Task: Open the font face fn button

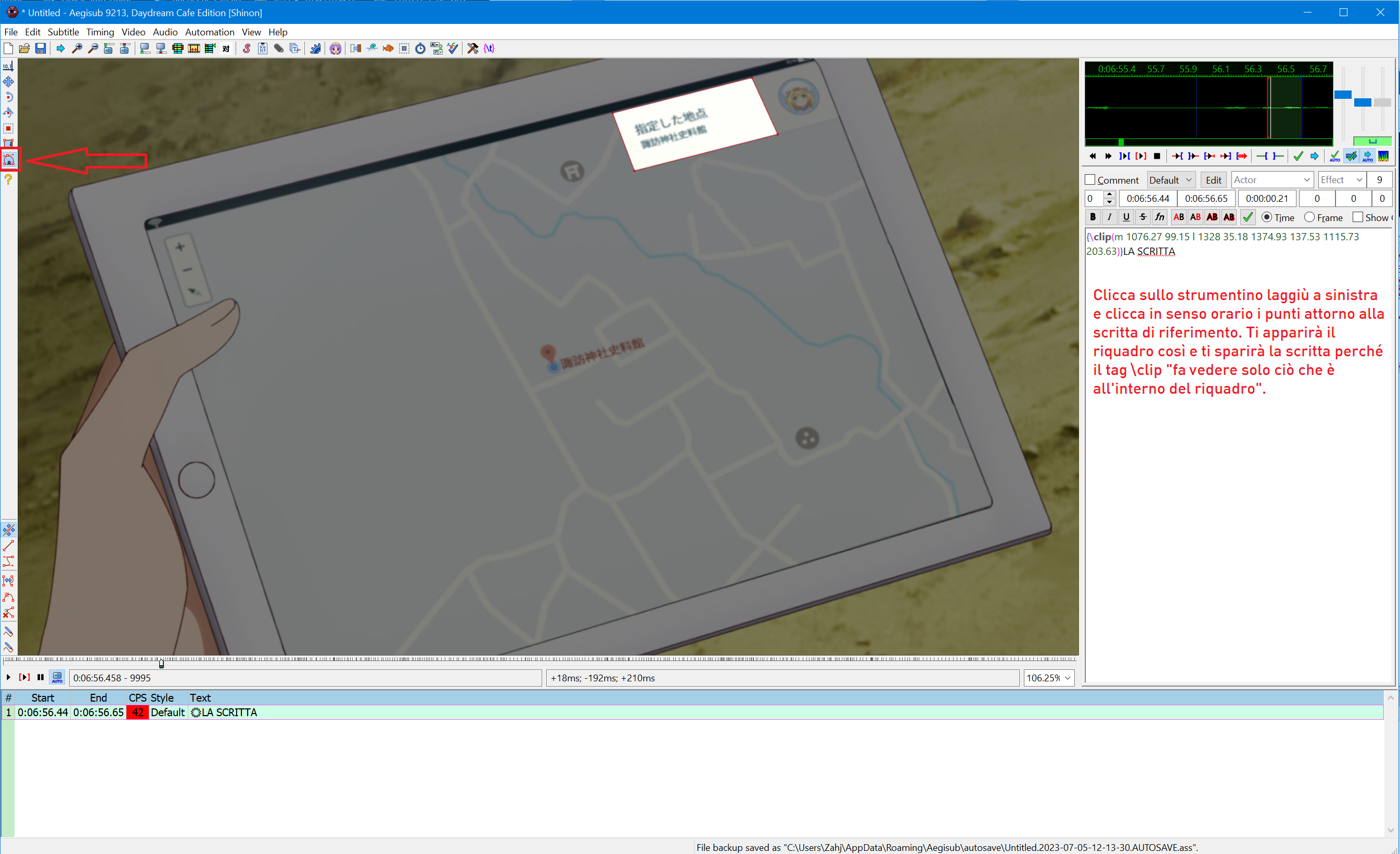Action: pyautogui.click(x=1159, y=217)
